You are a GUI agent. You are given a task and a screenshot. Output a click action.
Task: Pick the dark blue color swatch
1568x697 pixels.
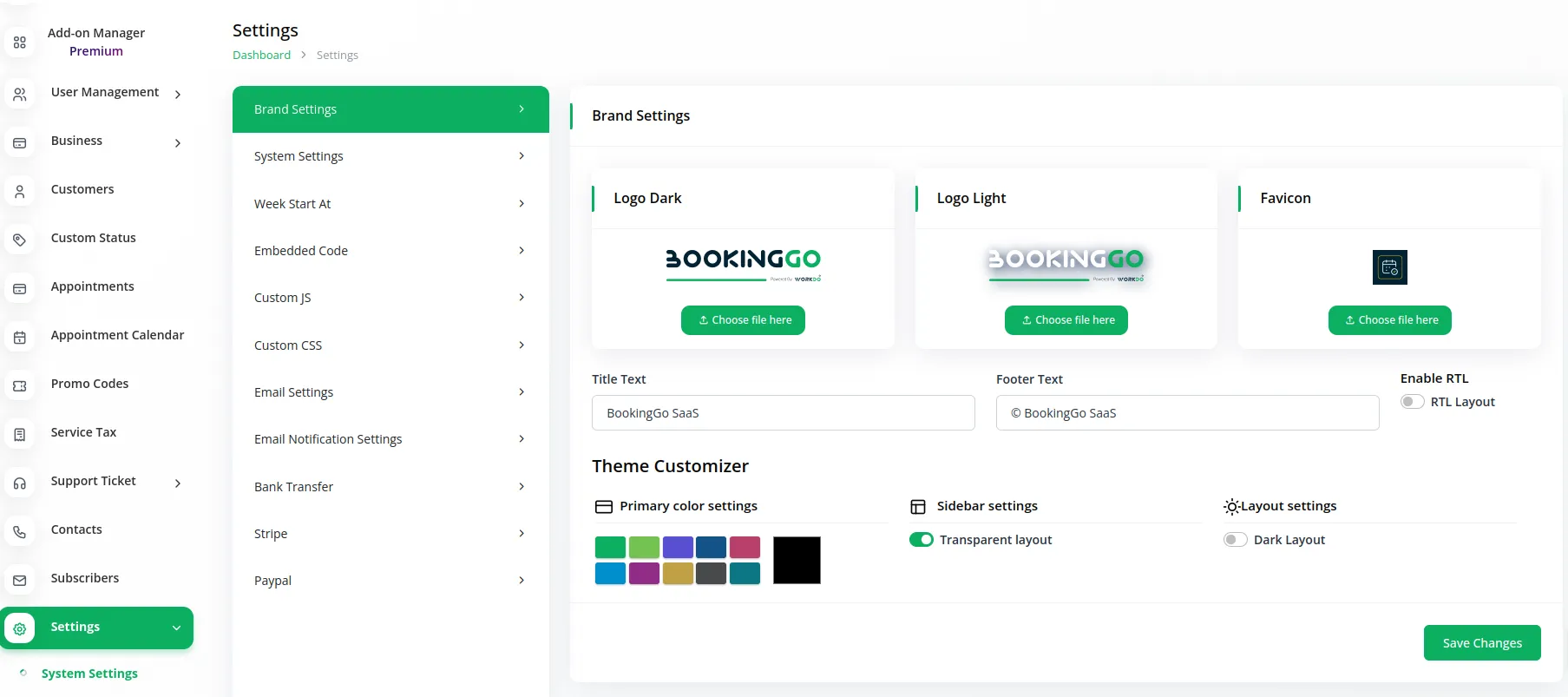coord(711,547)
